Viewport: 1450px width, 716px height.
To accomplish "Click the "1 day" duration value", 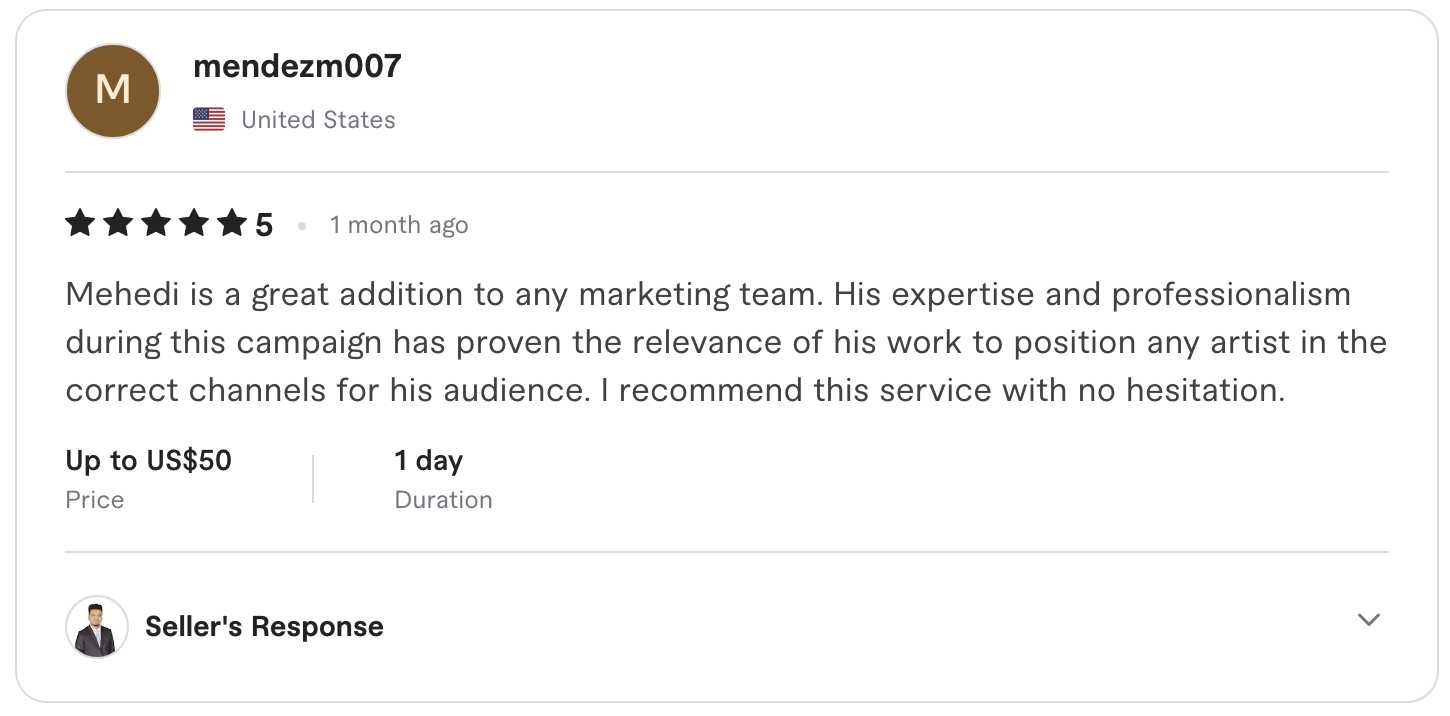I will click(428, 461).
